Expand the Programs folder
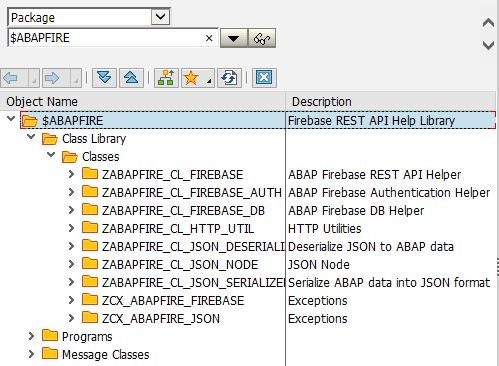Screen dimensions: 499x366 tap(31, 336)
